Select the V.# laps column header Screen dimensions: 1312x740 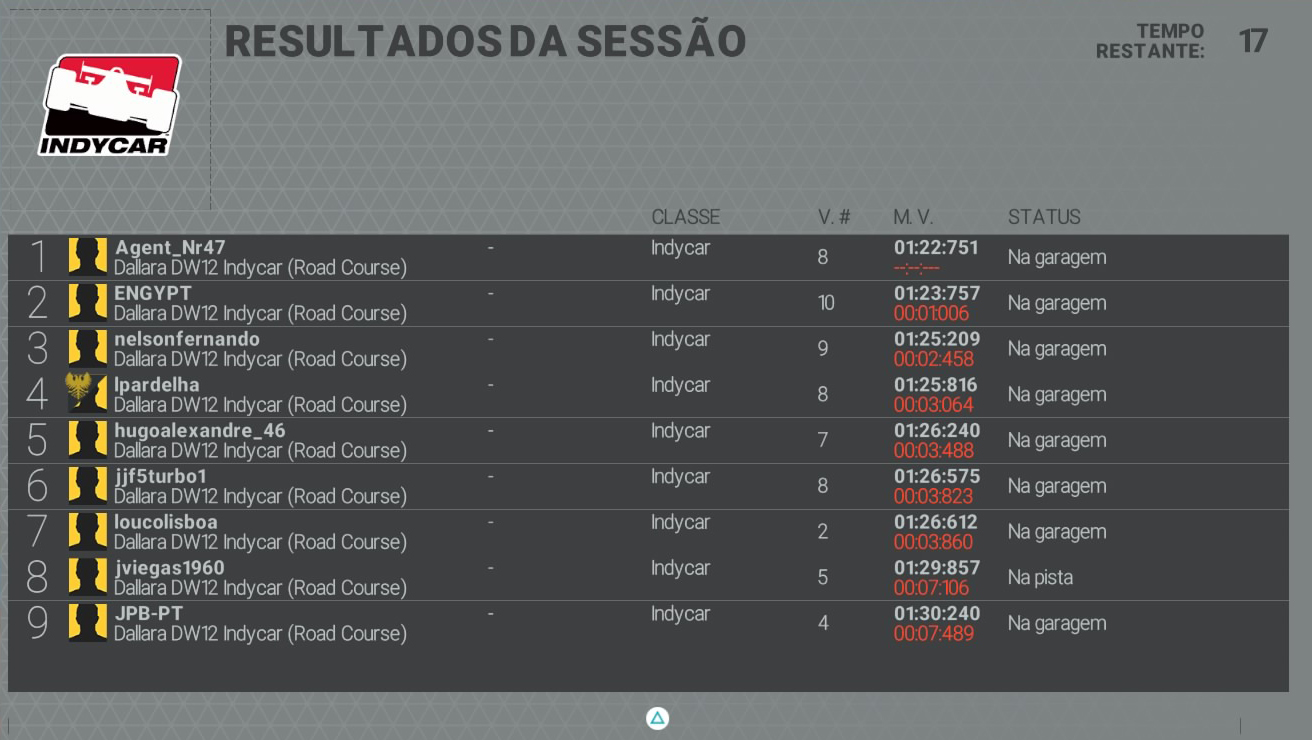tap(834, 217)
